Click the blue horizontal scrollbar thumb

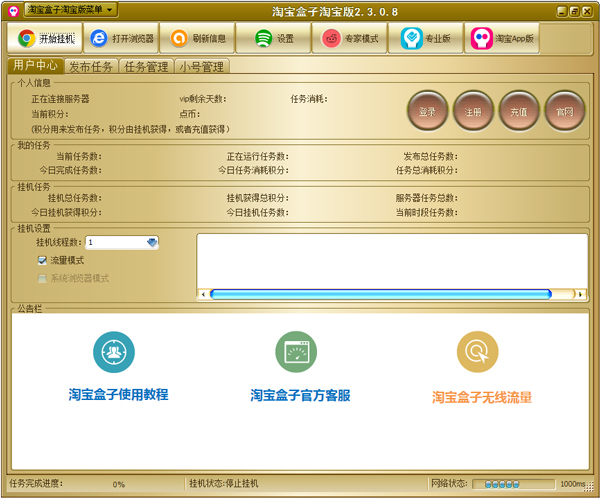coord(381,294)
